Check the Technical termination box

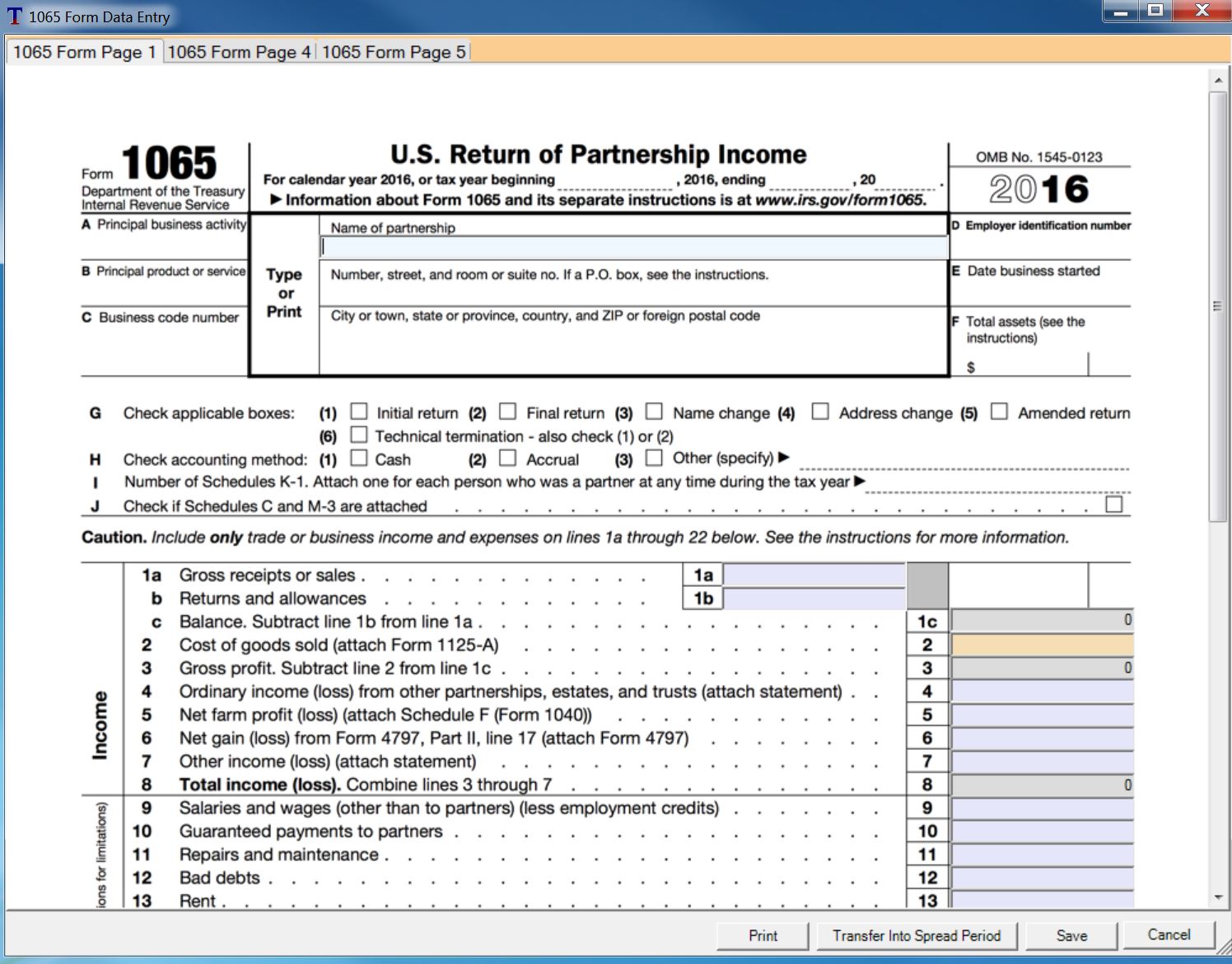359,434
